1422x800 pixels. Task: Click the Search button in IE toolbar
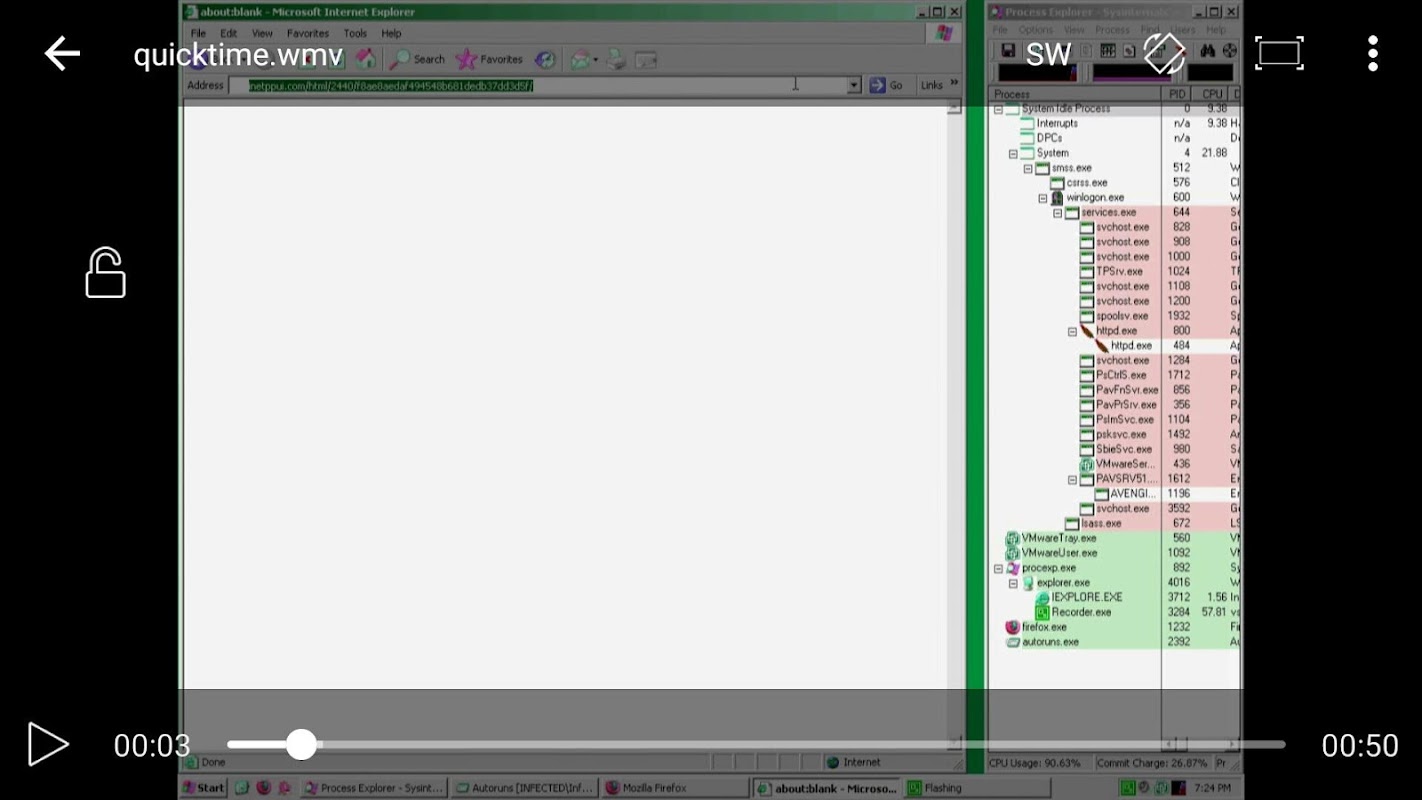418,59
